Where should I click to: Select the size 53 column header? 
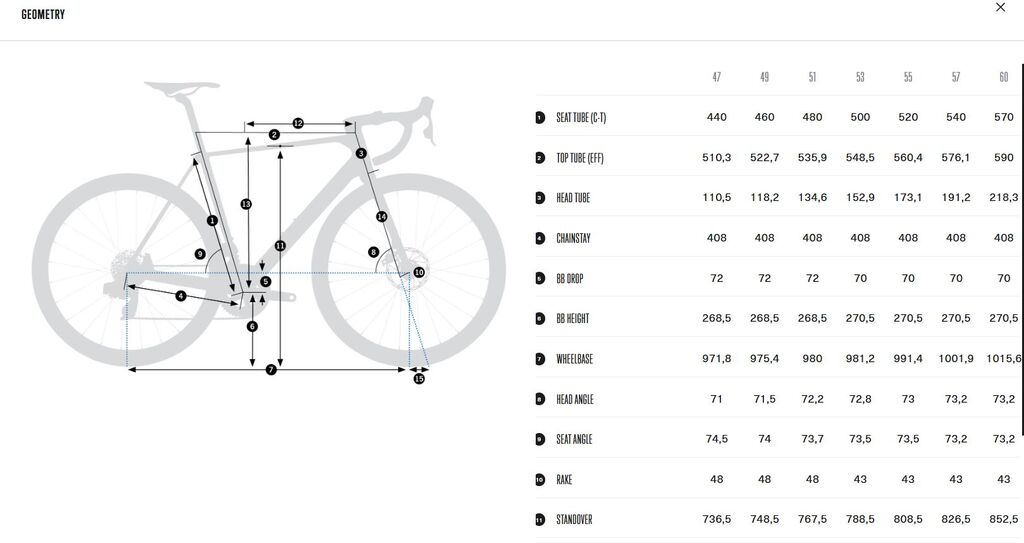(860, 77)
